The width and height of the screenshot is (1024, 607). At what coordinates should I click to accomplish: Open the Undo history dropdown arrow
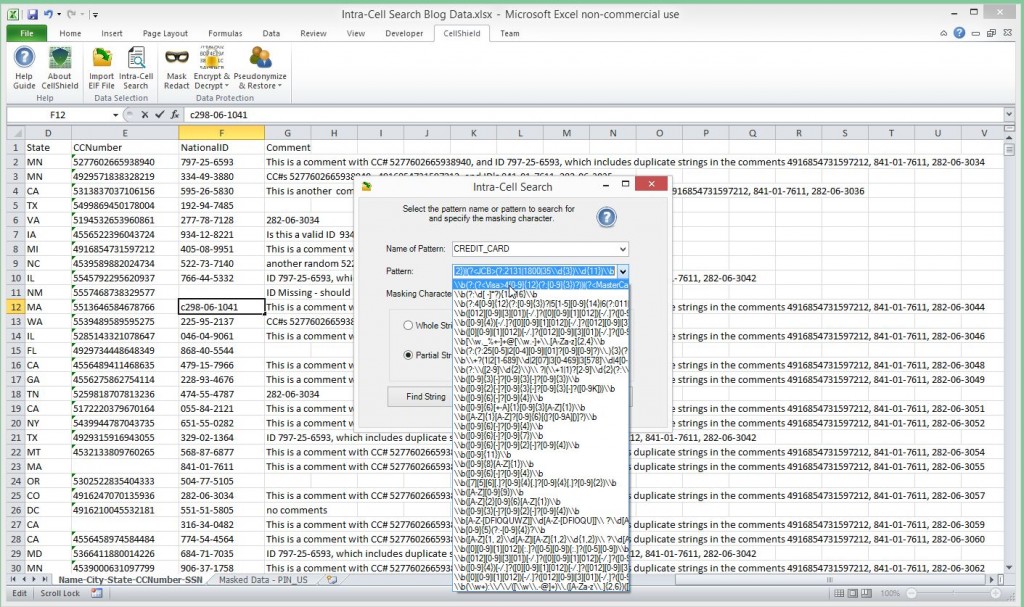point(58,14)
